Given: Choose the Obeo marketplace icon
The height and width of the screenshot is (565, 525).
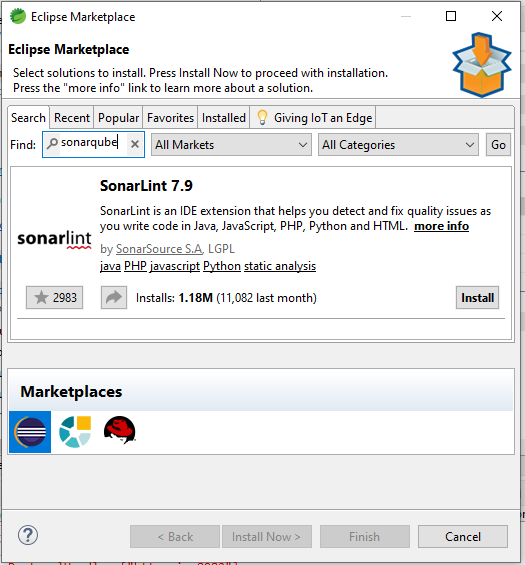Looking at the screenshot, I should [75, 432].
